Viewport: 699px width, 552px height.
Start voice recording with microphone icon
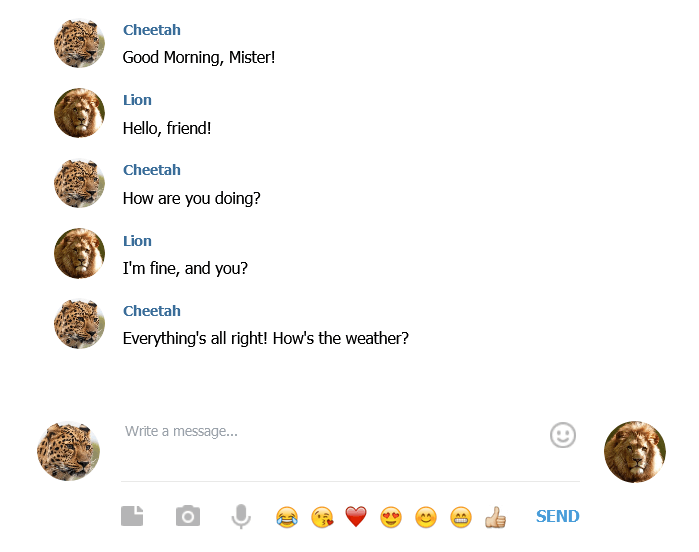coord(241,516)
